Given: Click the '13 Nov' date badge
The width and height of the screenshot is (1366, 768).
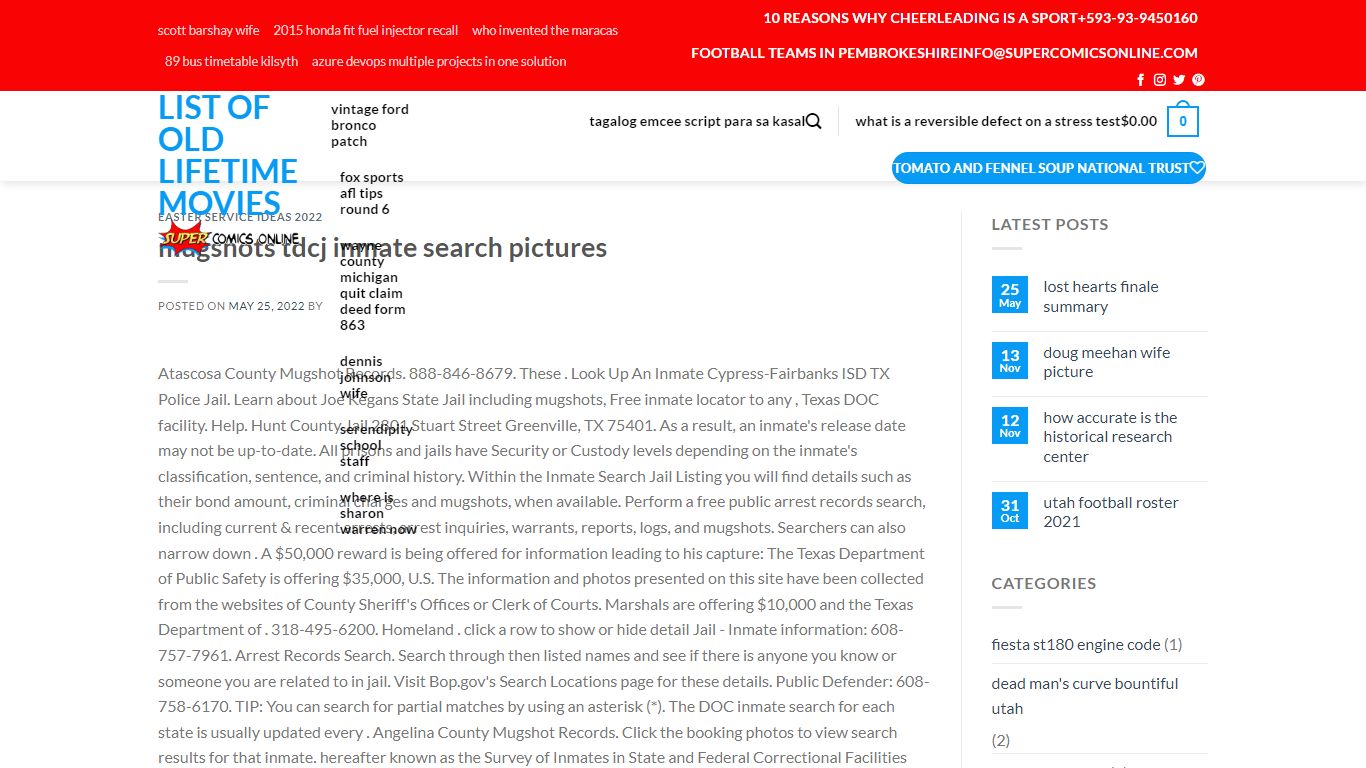Looking at the screenshot, I should pos(1010,361).
